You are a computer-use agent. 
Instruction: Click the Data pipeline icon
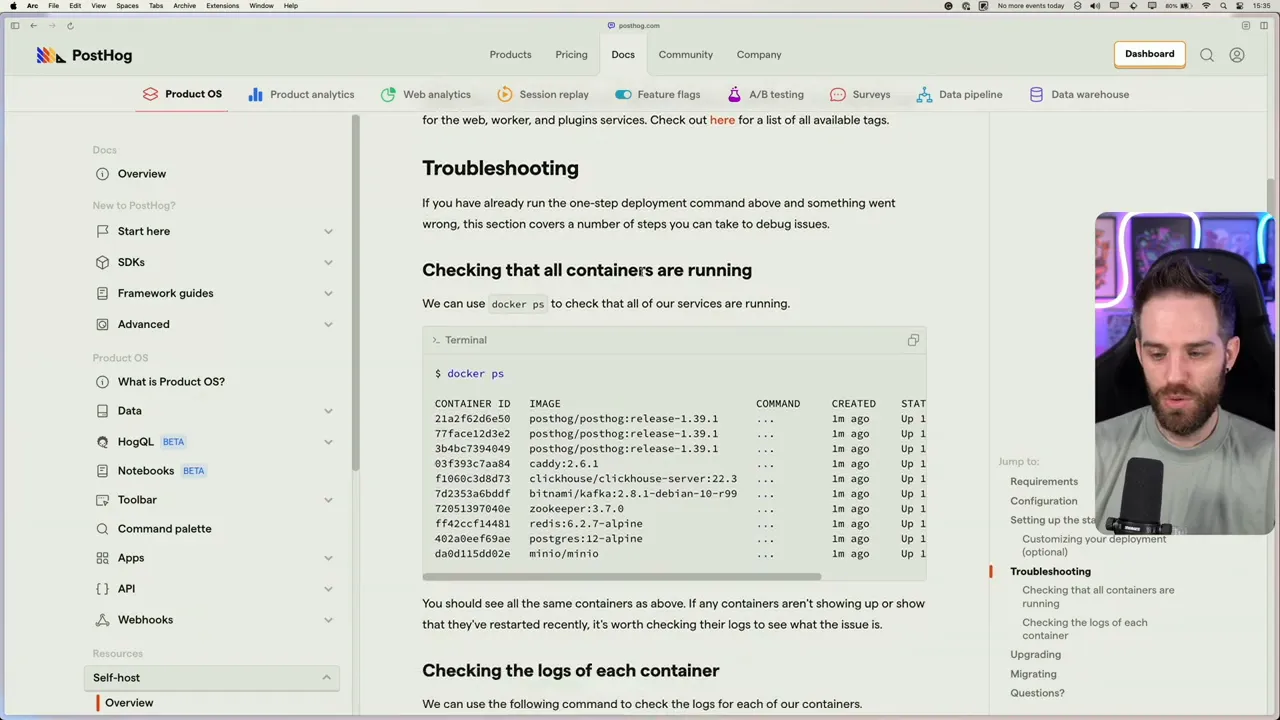click(x=924, y=94)
